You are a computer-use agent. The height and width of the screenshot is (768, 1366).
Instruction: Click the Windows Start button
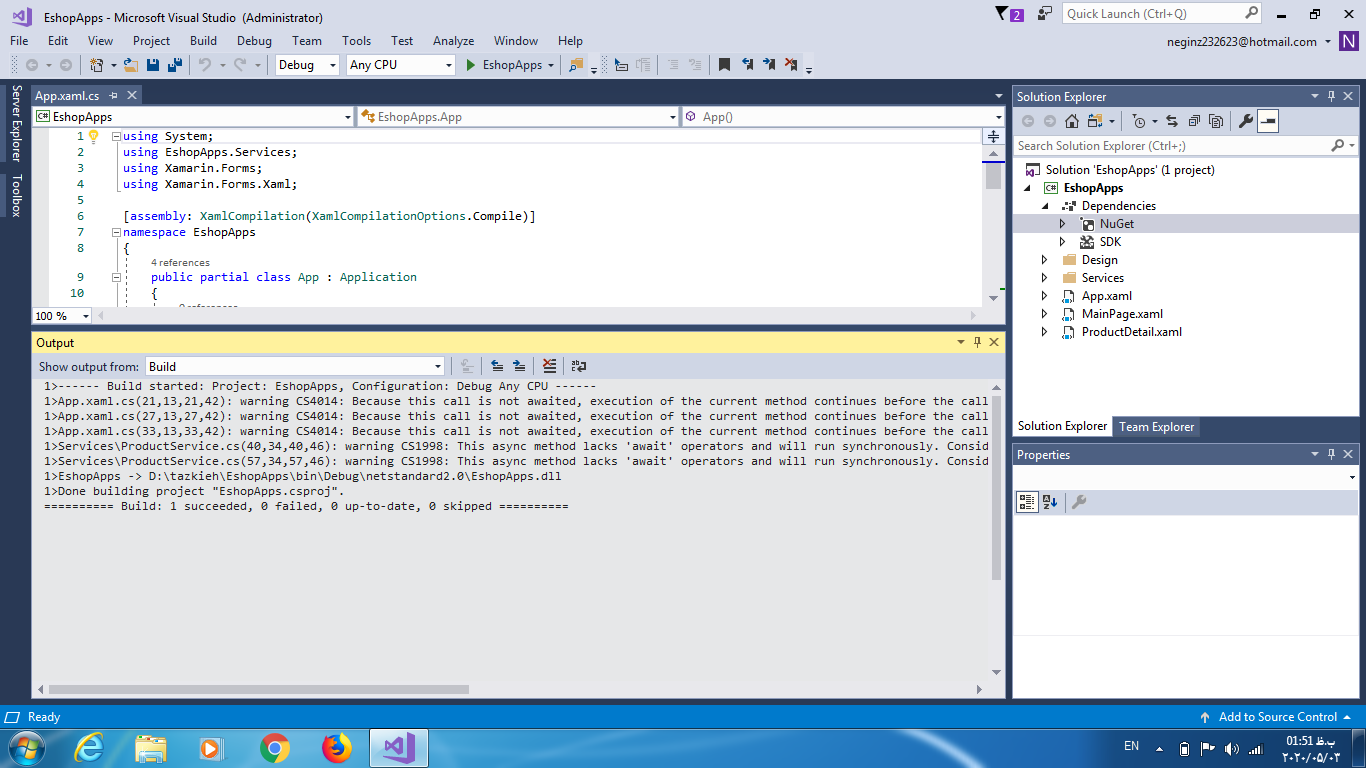25,747
